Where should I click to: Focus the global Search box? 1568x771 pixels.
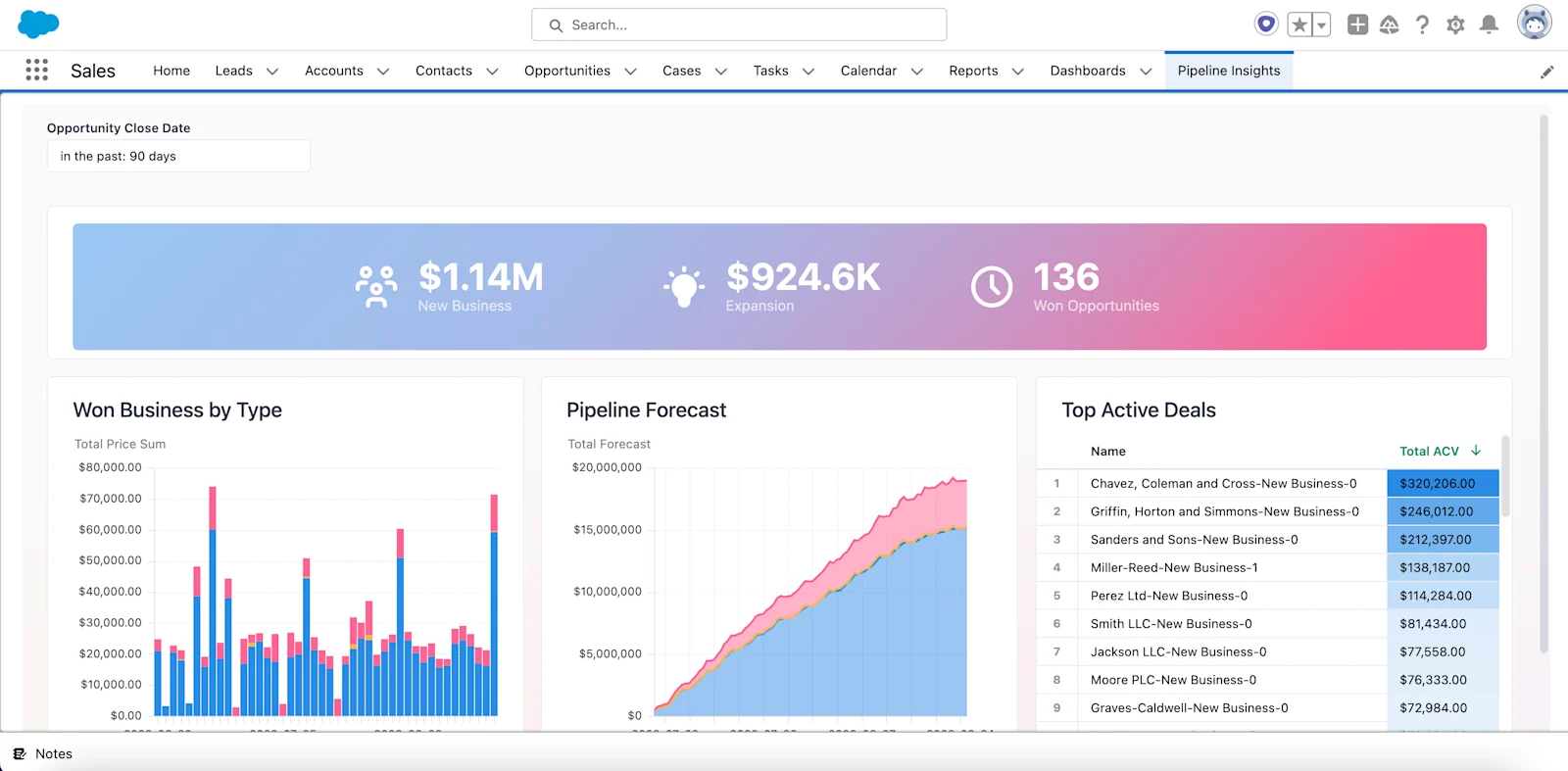pyautogui.click(x=739, y=24)
